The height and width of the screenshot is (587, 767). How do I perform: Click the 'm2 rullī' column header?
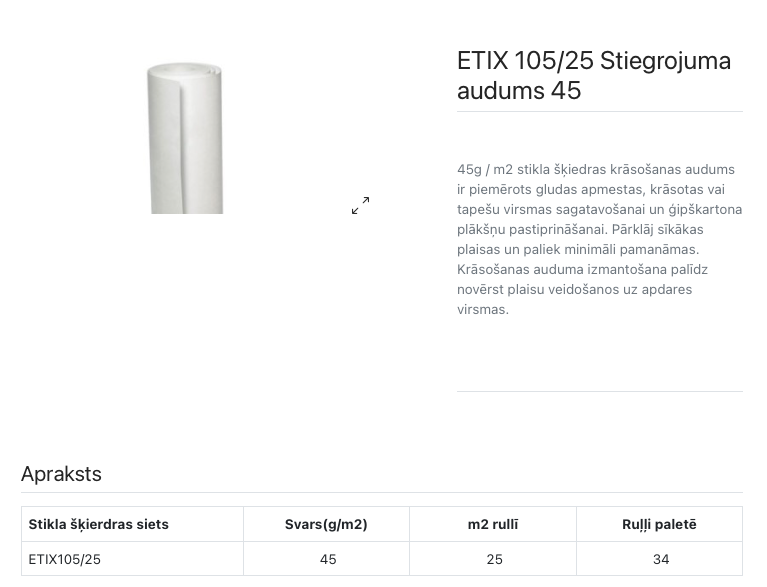click(493, 524)
